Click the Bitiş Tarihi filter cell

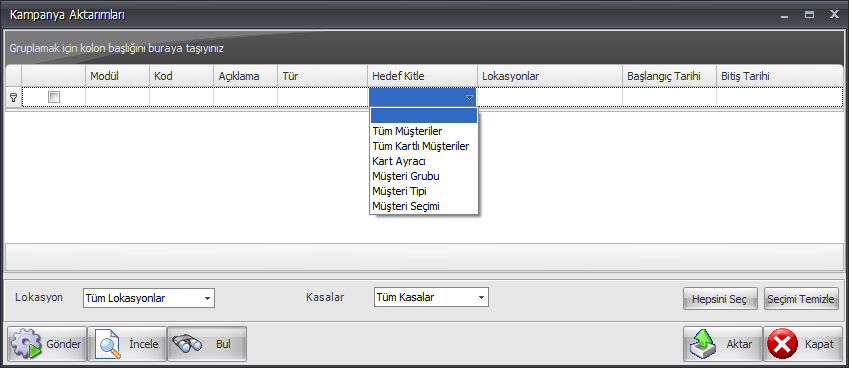780,97
